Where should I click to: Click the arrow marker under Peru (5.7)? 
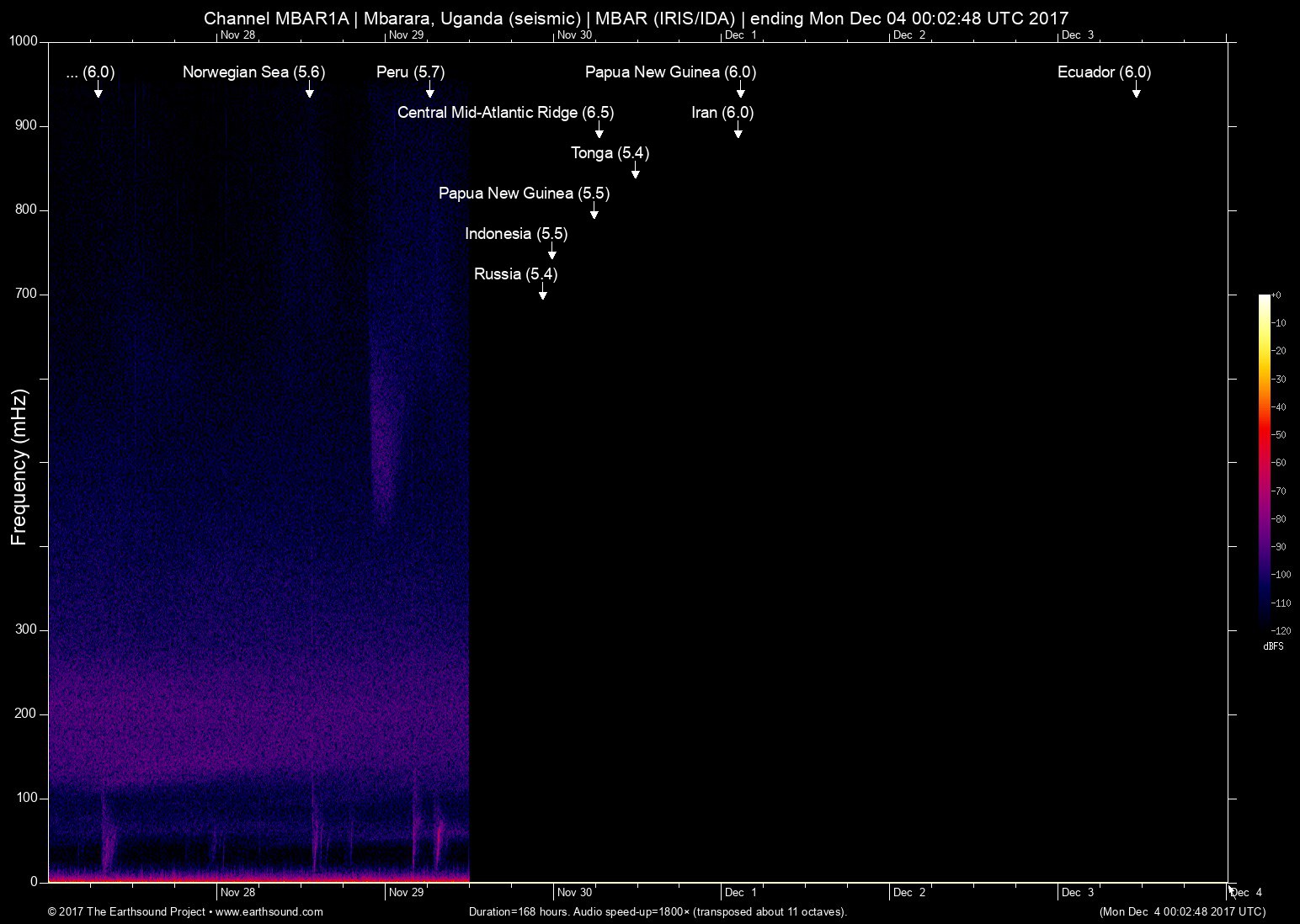pos(429,89)
